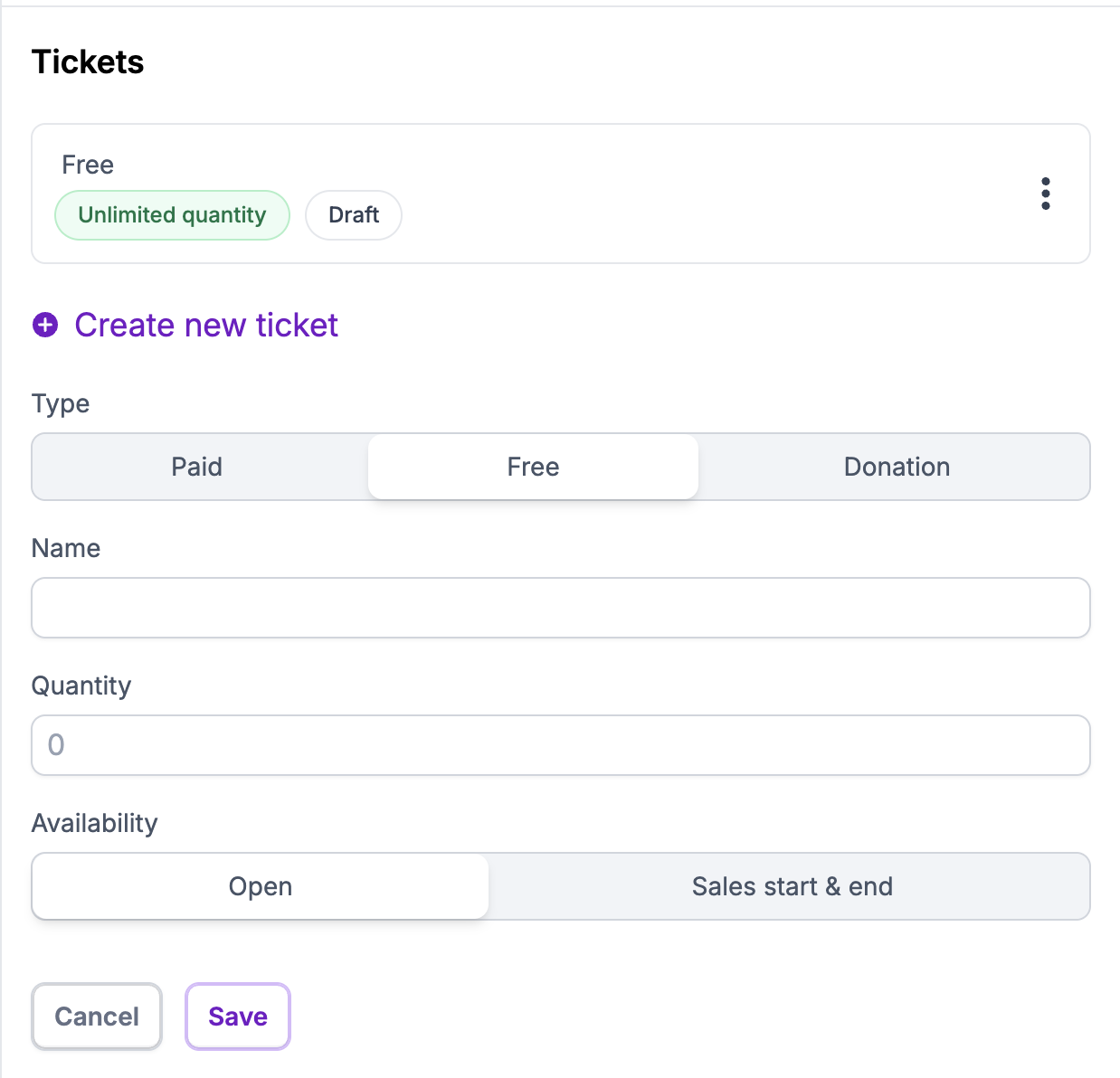Open the three-dot menu on Free ticket
The image size is (1120, 1078).
point(1046,194)
